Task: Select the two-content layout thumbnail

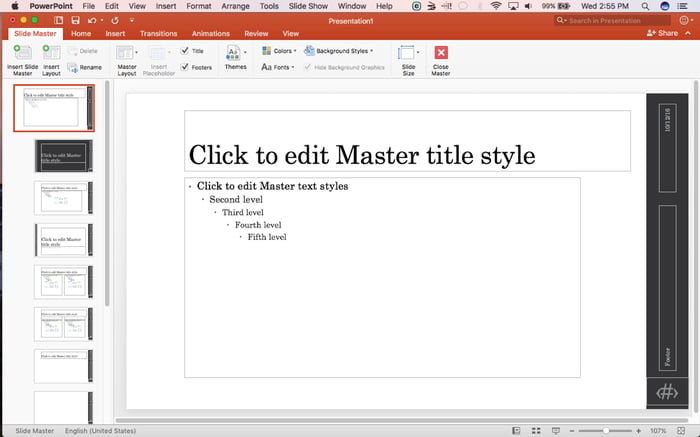Action: (64, 282)
